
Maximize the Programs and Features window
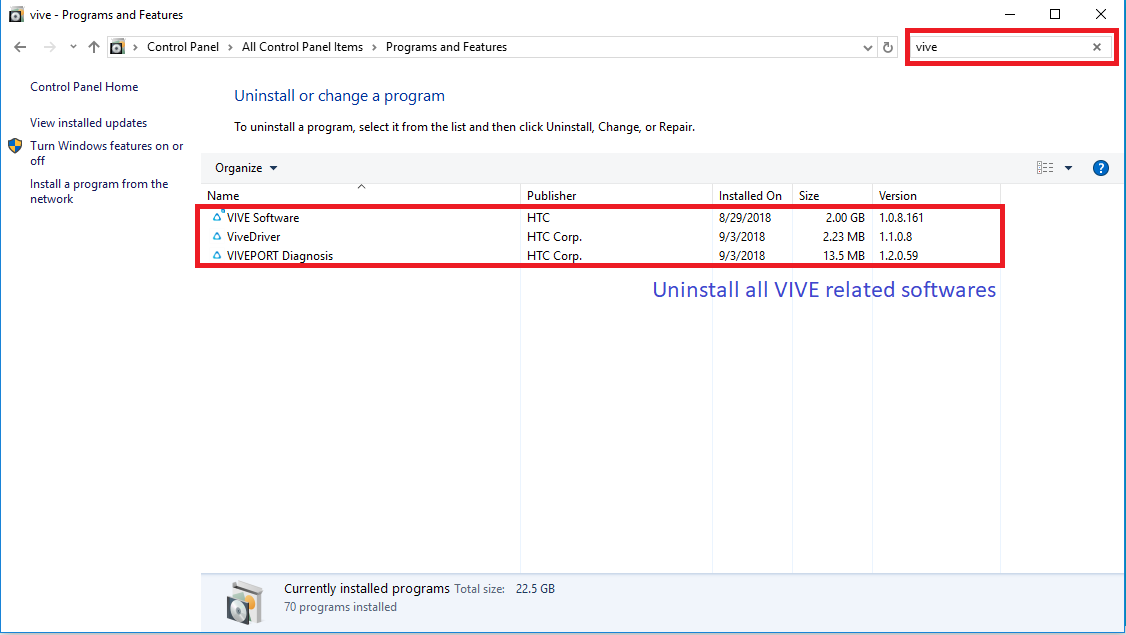pyautogui.click(x=1055, y=14)
